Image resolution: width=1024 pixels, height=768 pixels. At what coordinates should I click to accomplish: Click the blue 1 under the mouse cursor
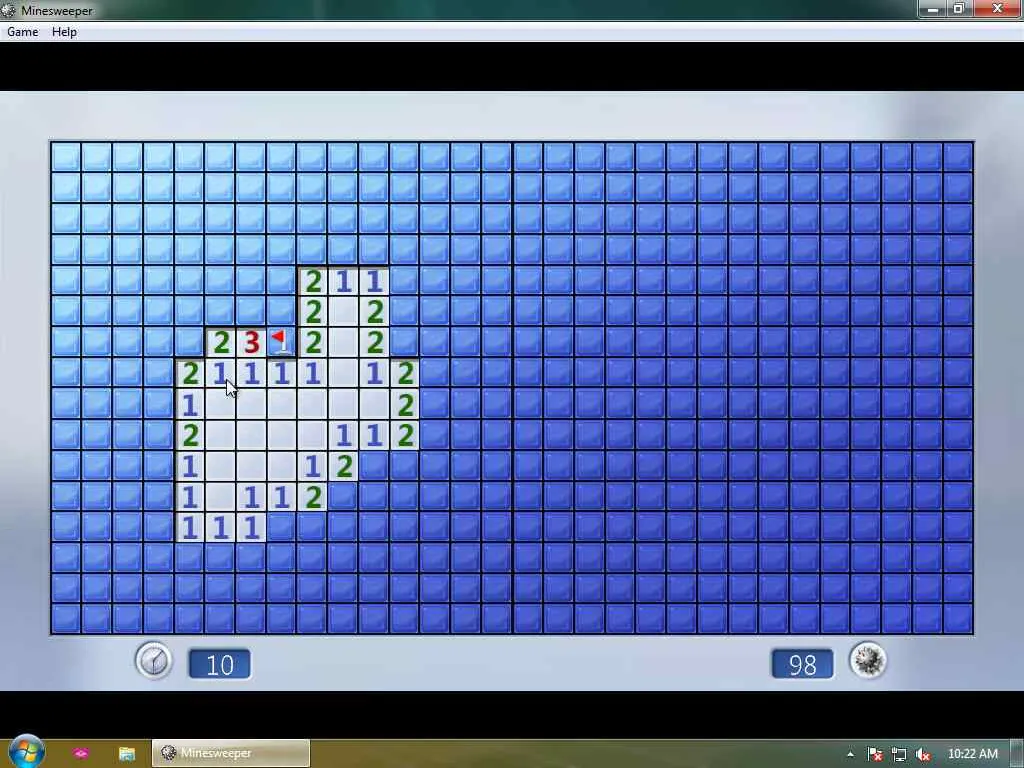(x=220, y=373)
